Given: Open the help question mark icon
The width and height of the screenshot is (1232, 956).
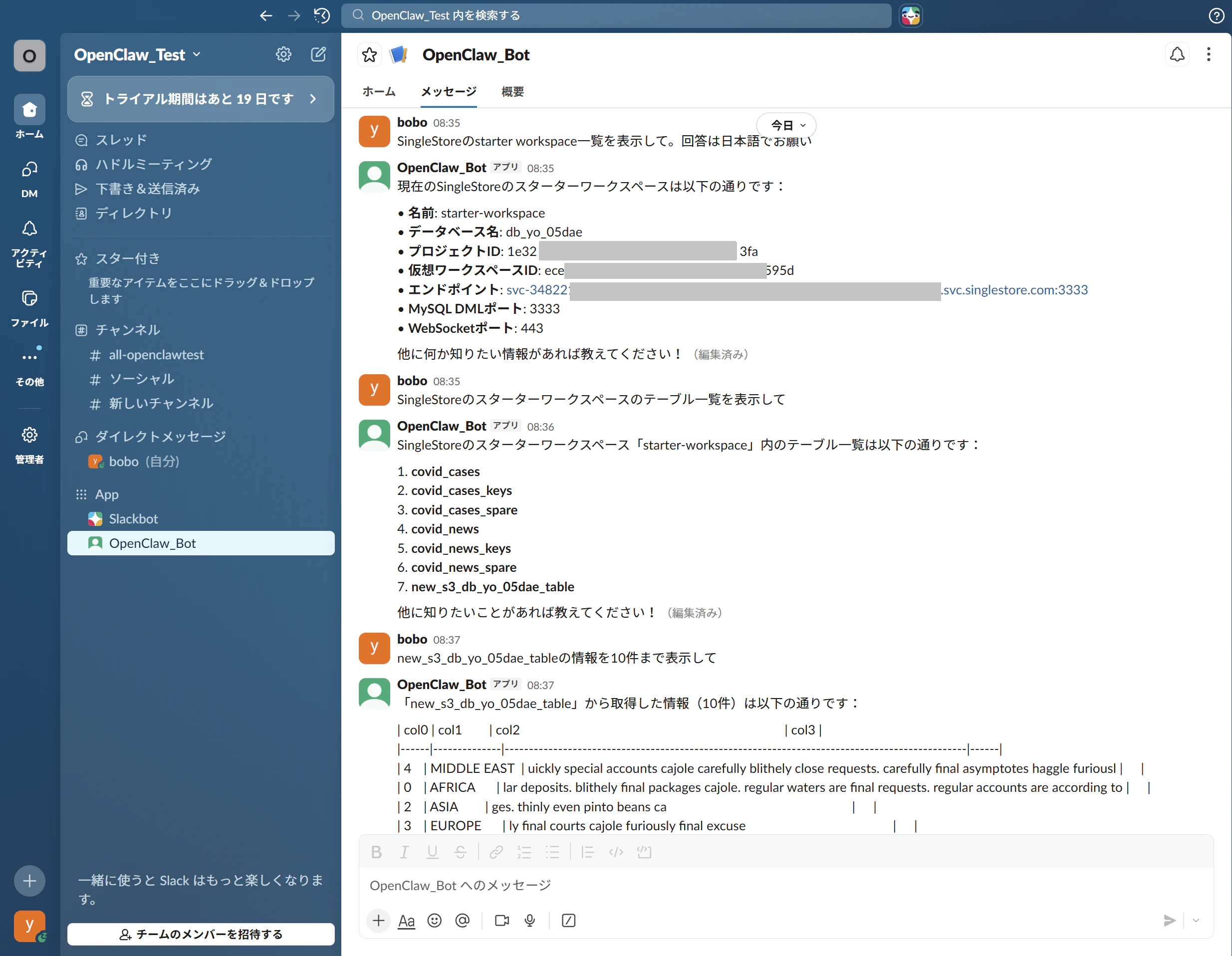Looking at the screenshot, I should (1216, 16).
